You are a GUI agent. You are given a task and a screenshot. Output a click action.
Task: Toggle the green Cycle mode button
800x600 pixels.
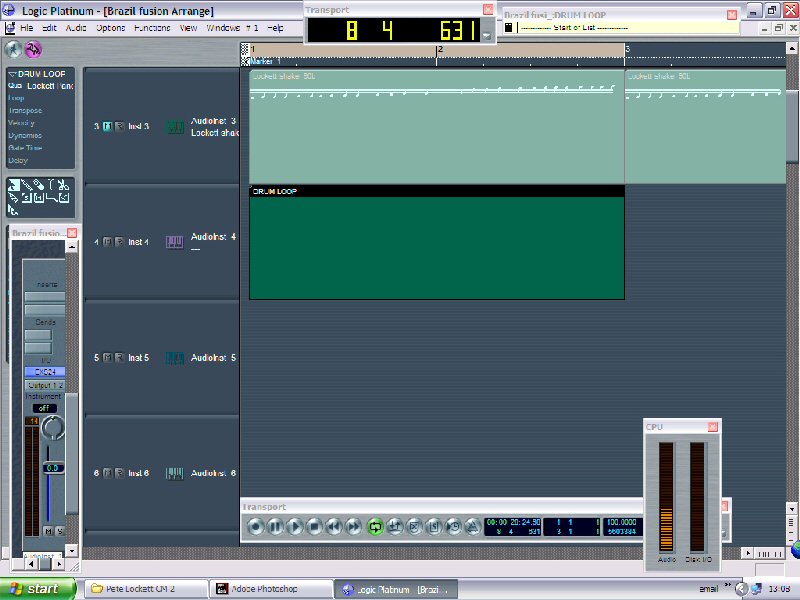click(375, 525)
